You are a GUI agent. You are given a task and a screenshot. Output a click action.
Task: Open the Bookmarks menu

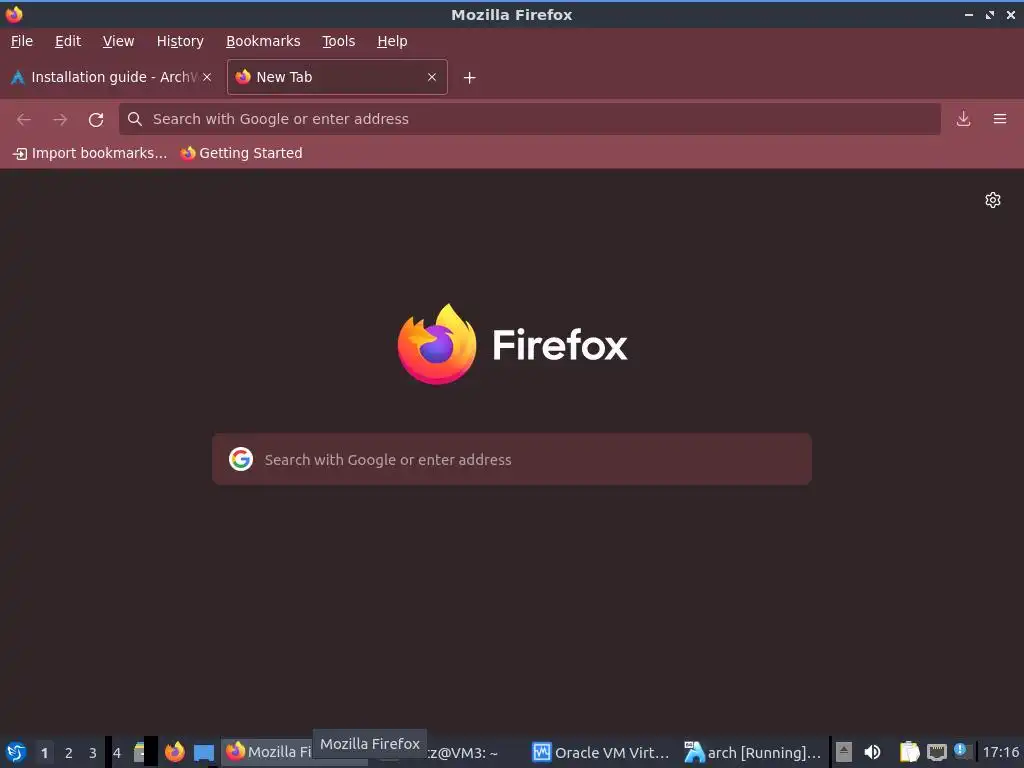(263, 41)
